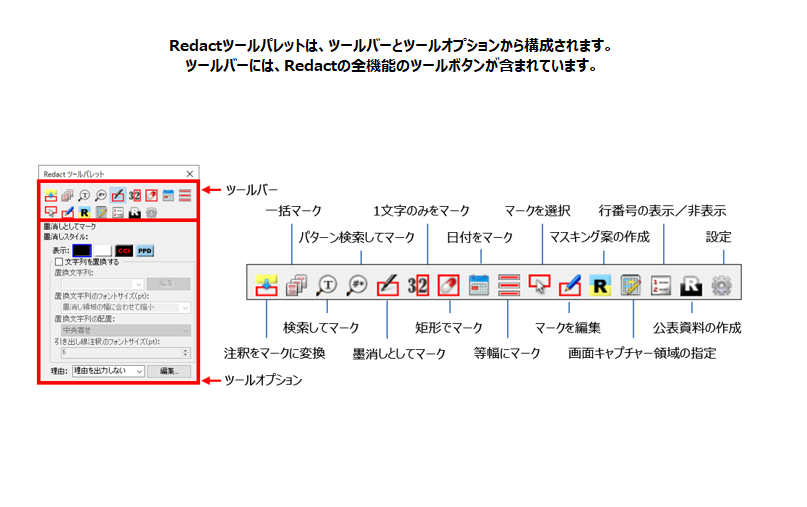Open the 中央寄せ alignment dropdown
This screenshot has height=507, width=807.
pyautogui.click(x=126, y=330)
